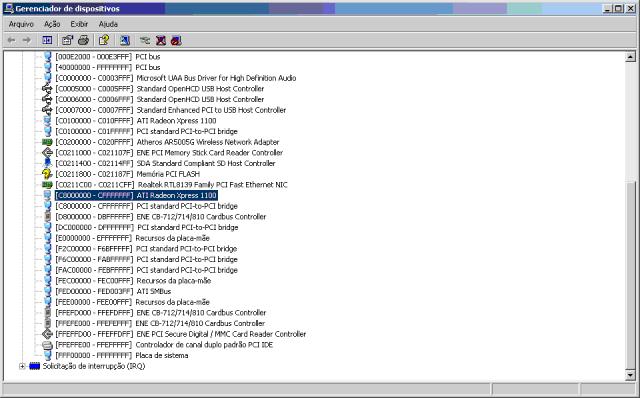640x398 pixels.
Task: Select [C8000000 - CFFFFFFF] PCI standard PCI-to-PCI bridge
Action: [x=146, y=206]
